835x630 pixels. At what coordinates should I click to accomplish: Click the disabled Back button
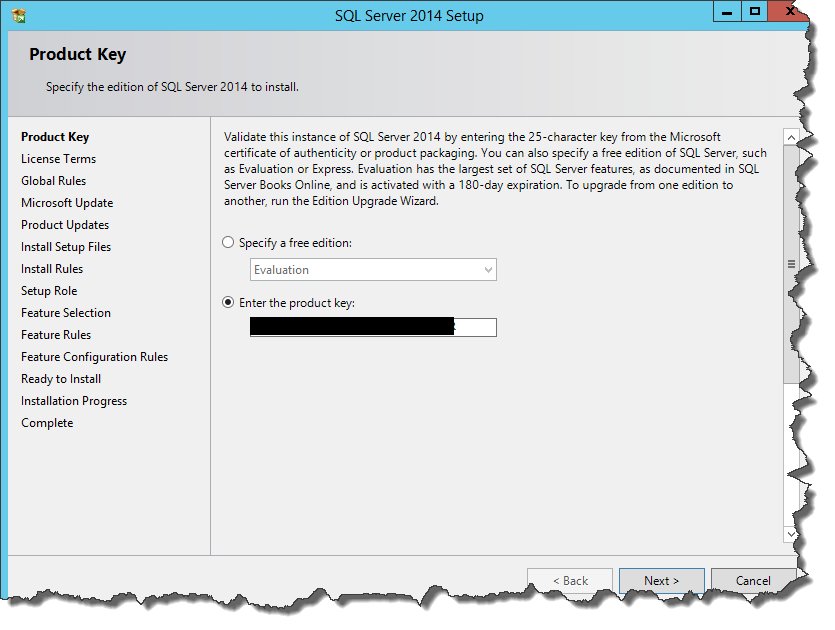(x=571, y=581)
